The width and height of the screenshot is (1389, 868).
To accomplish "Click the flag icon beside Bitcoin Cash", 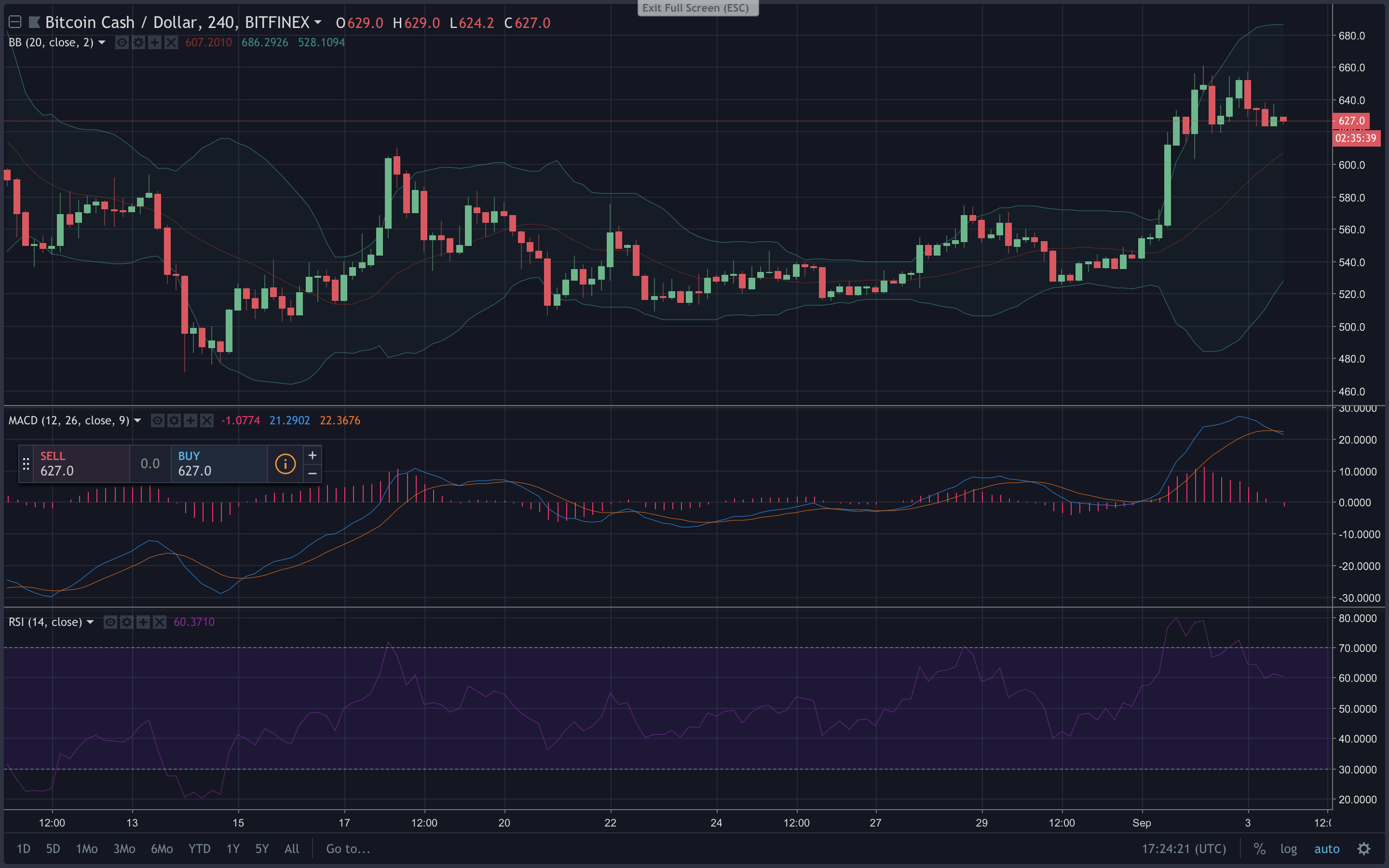I will (x=34, y=22).
